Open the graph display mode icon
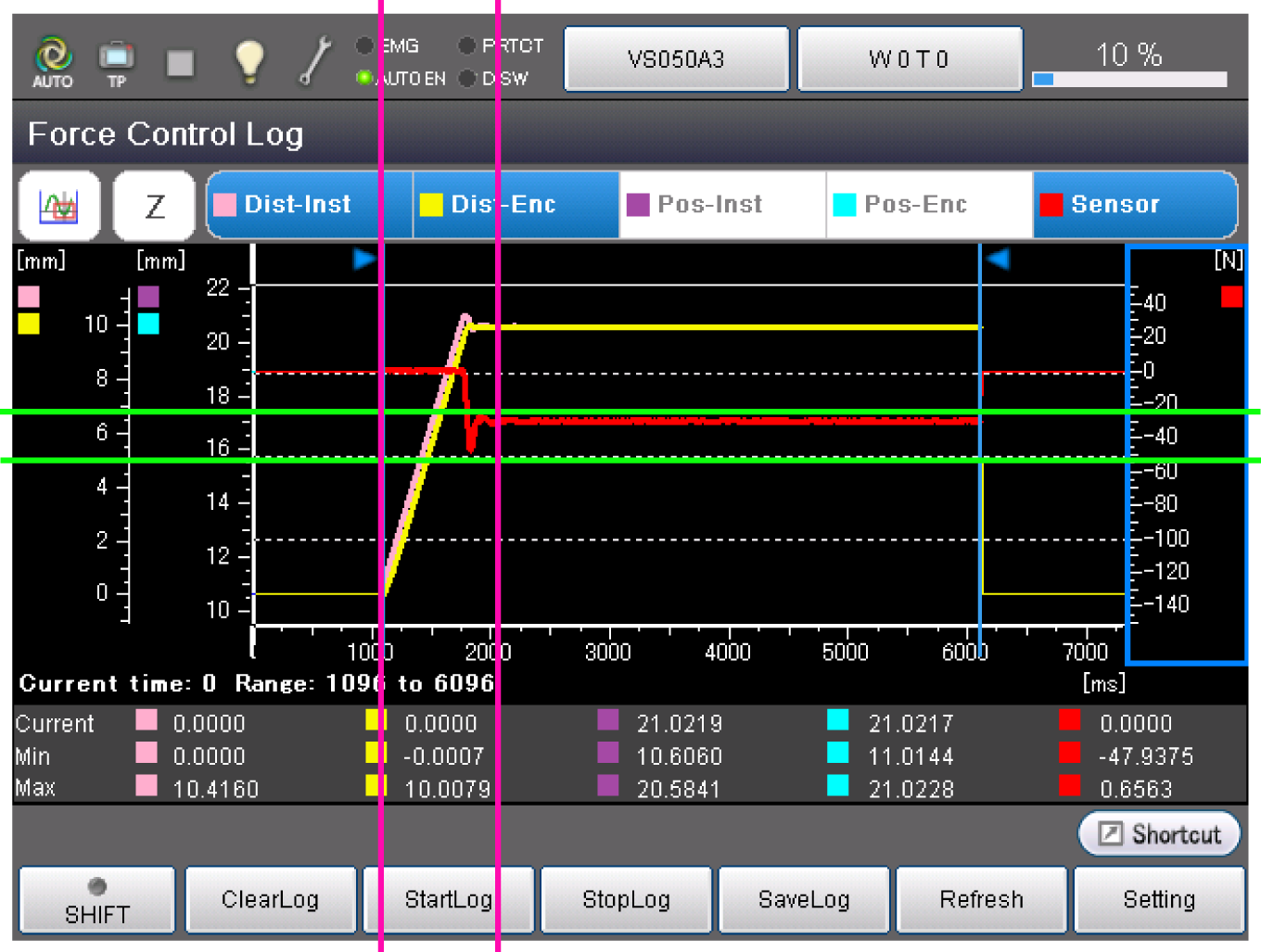Screen dimensions: 1261x952 pos(59,205)
